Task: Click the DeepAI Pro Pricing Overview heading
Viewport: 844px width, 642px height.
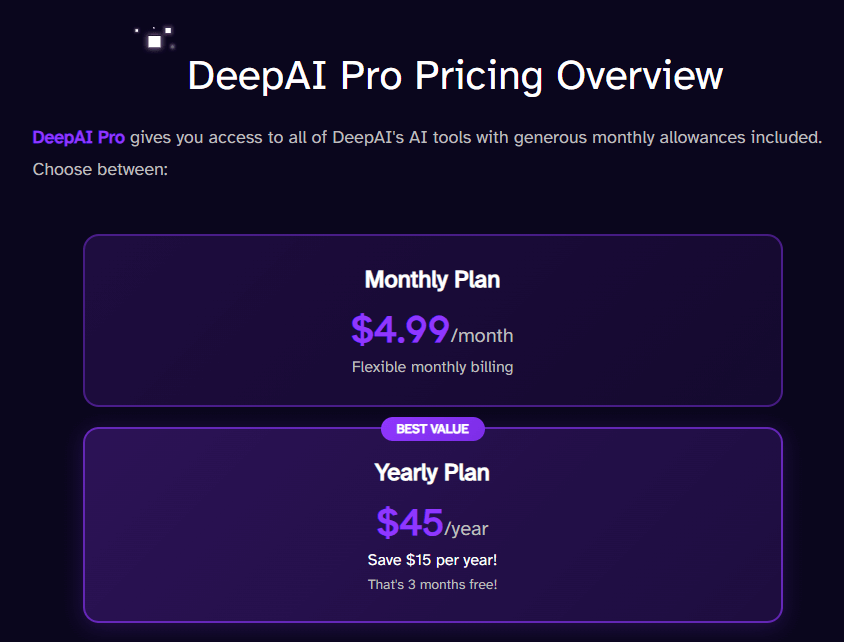Action: [x=455, y=76]
